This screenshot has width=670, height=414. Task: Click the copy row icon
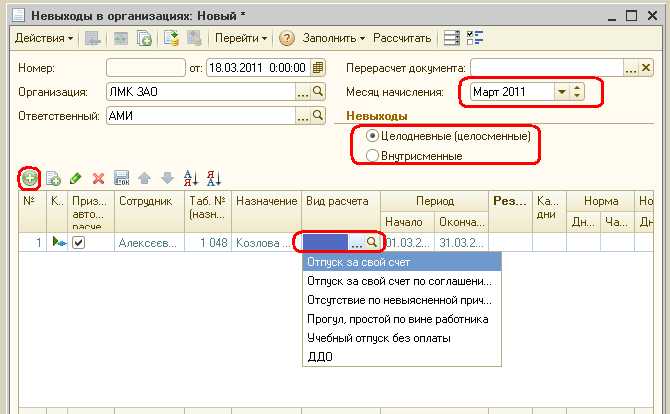53,178
